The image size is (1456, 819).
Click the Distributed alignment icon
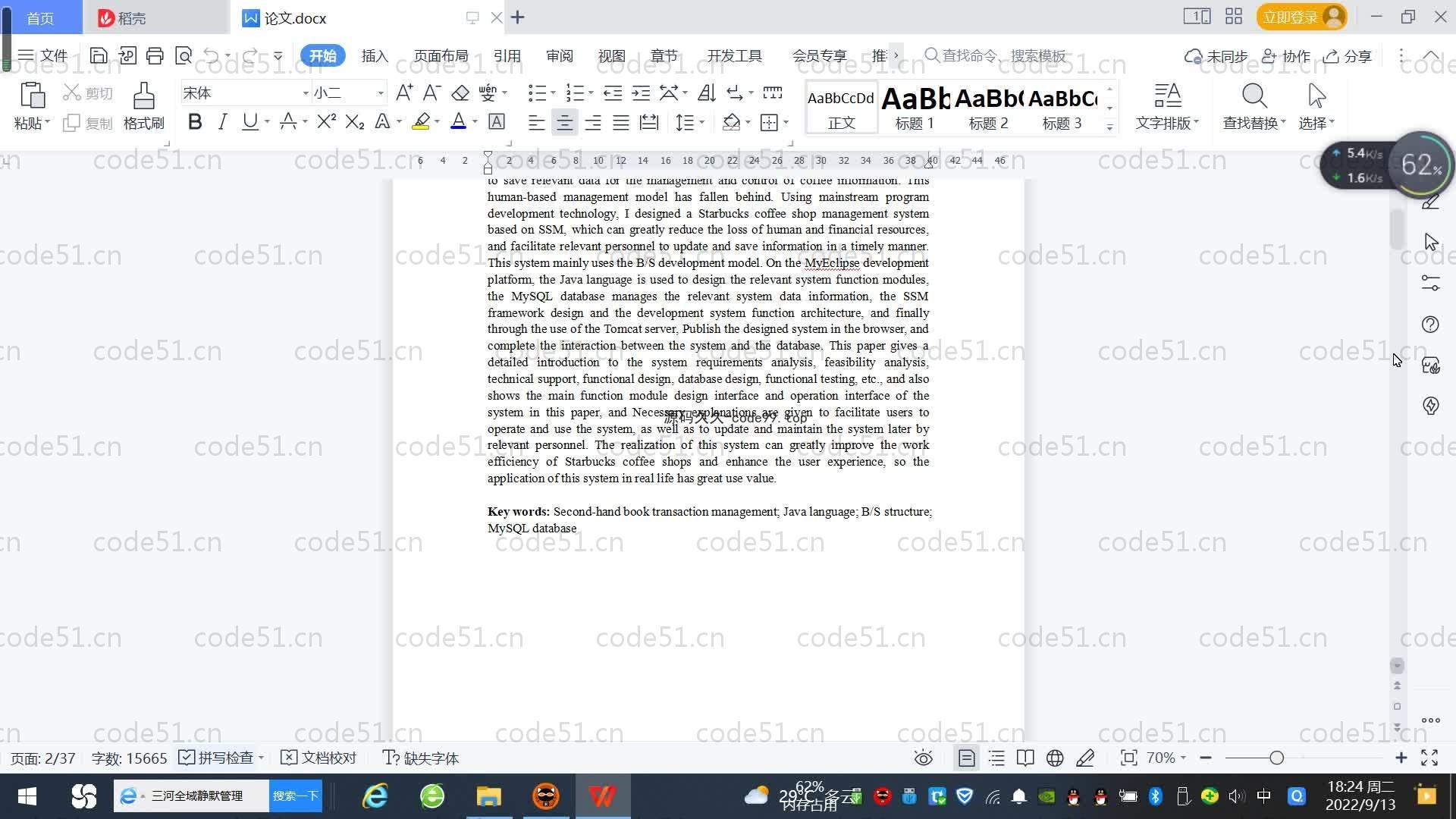pos(649,122)
